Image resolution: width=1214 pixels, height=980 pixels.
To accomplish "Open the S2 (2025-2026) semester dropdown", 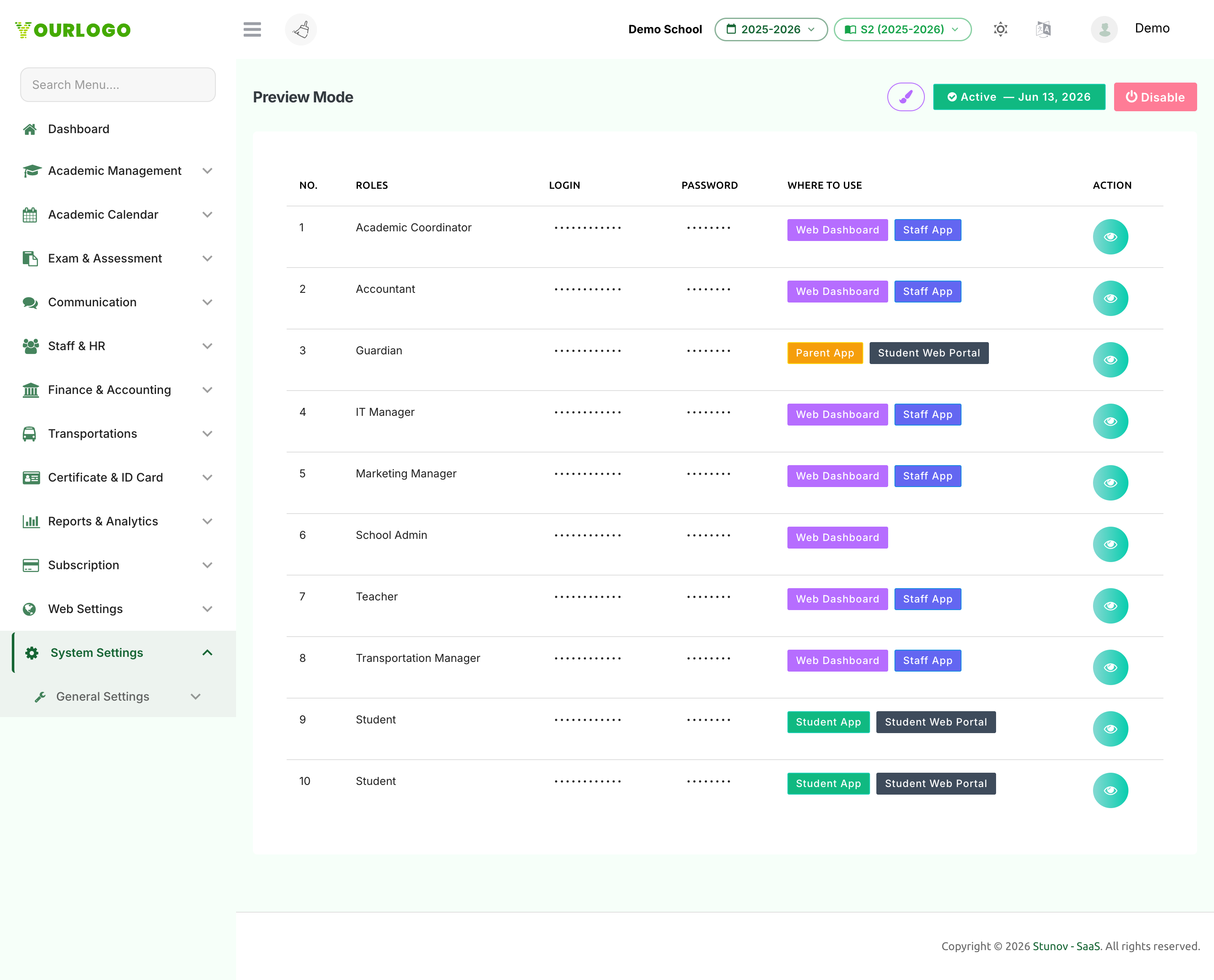I will point(902,29).
